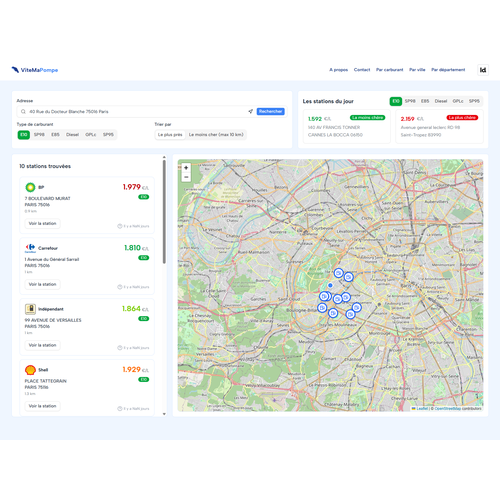Open the Par carburant menu item

click(390, 70)
